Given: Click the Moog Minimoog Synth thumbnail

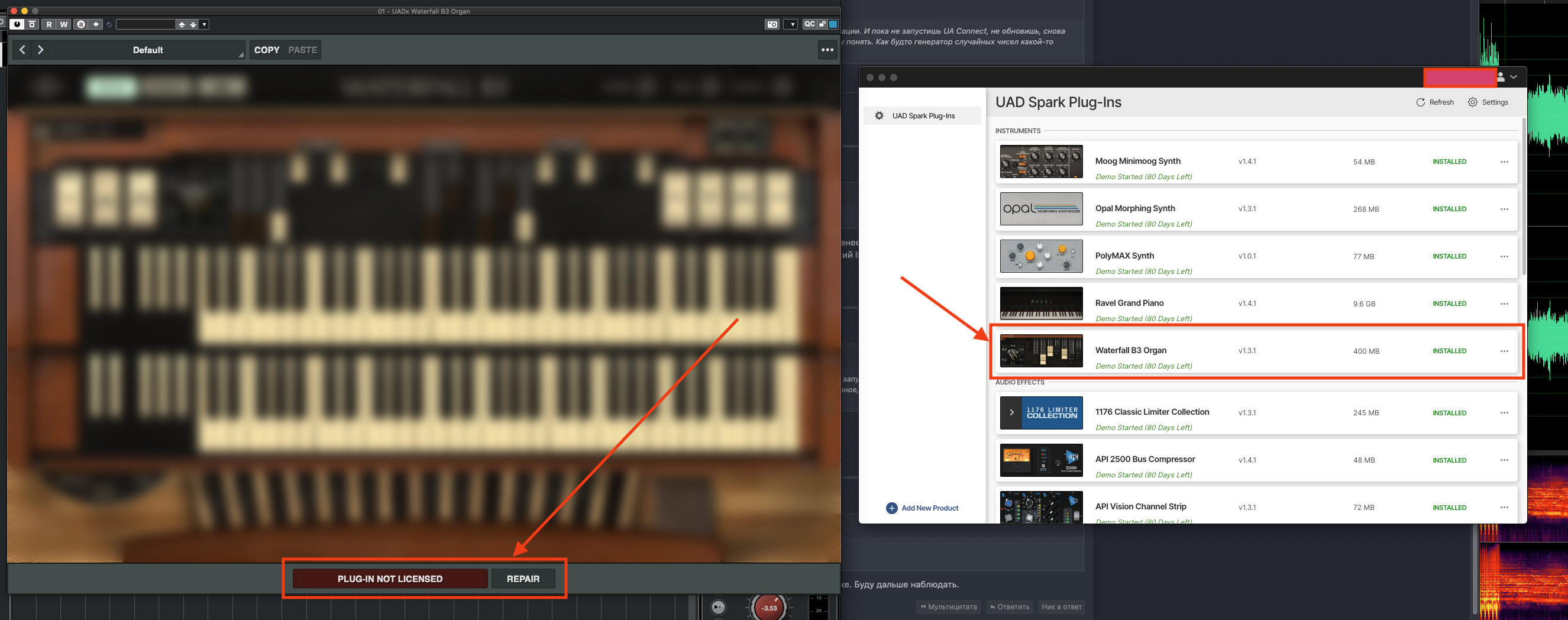Looking at the screenshot, I should (1041, 162).
